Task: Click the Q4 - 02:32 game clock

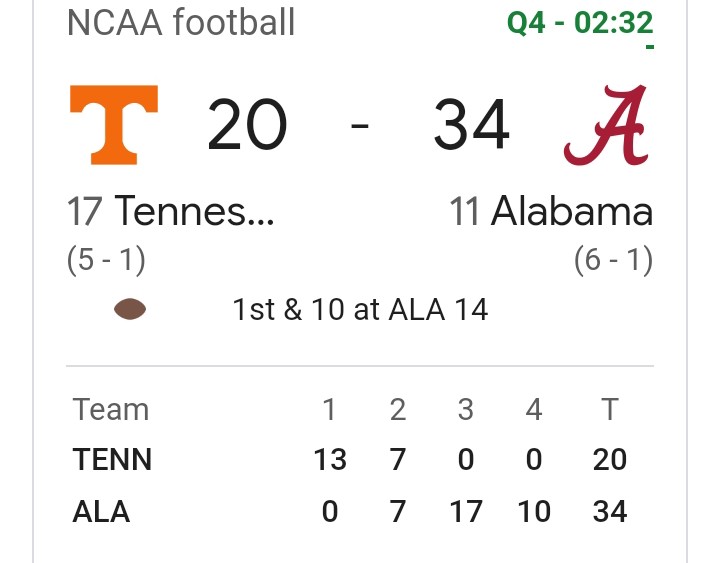Action: (580, 22)
